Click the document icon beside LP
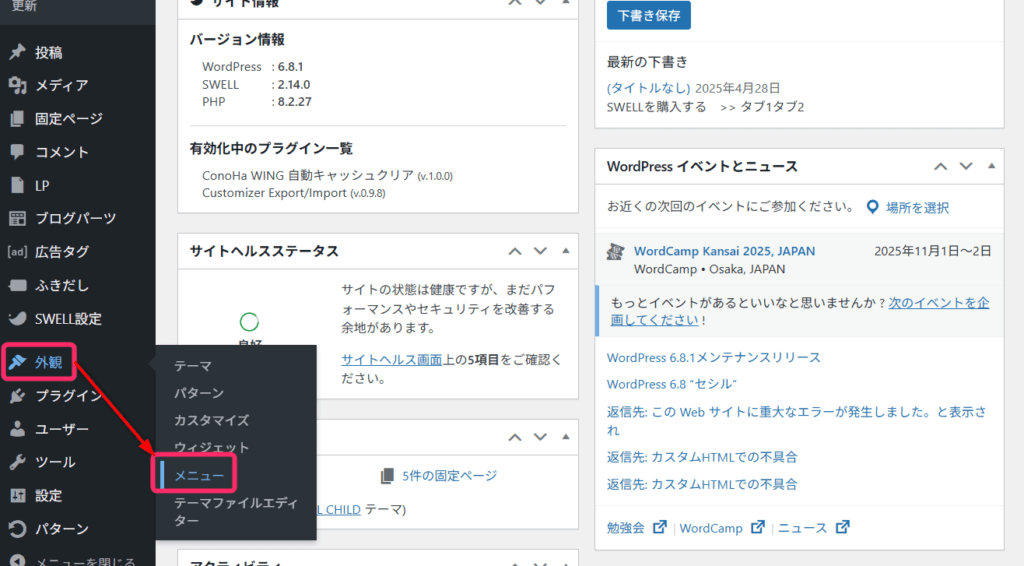1024x566 pixels. coord(18,185)
